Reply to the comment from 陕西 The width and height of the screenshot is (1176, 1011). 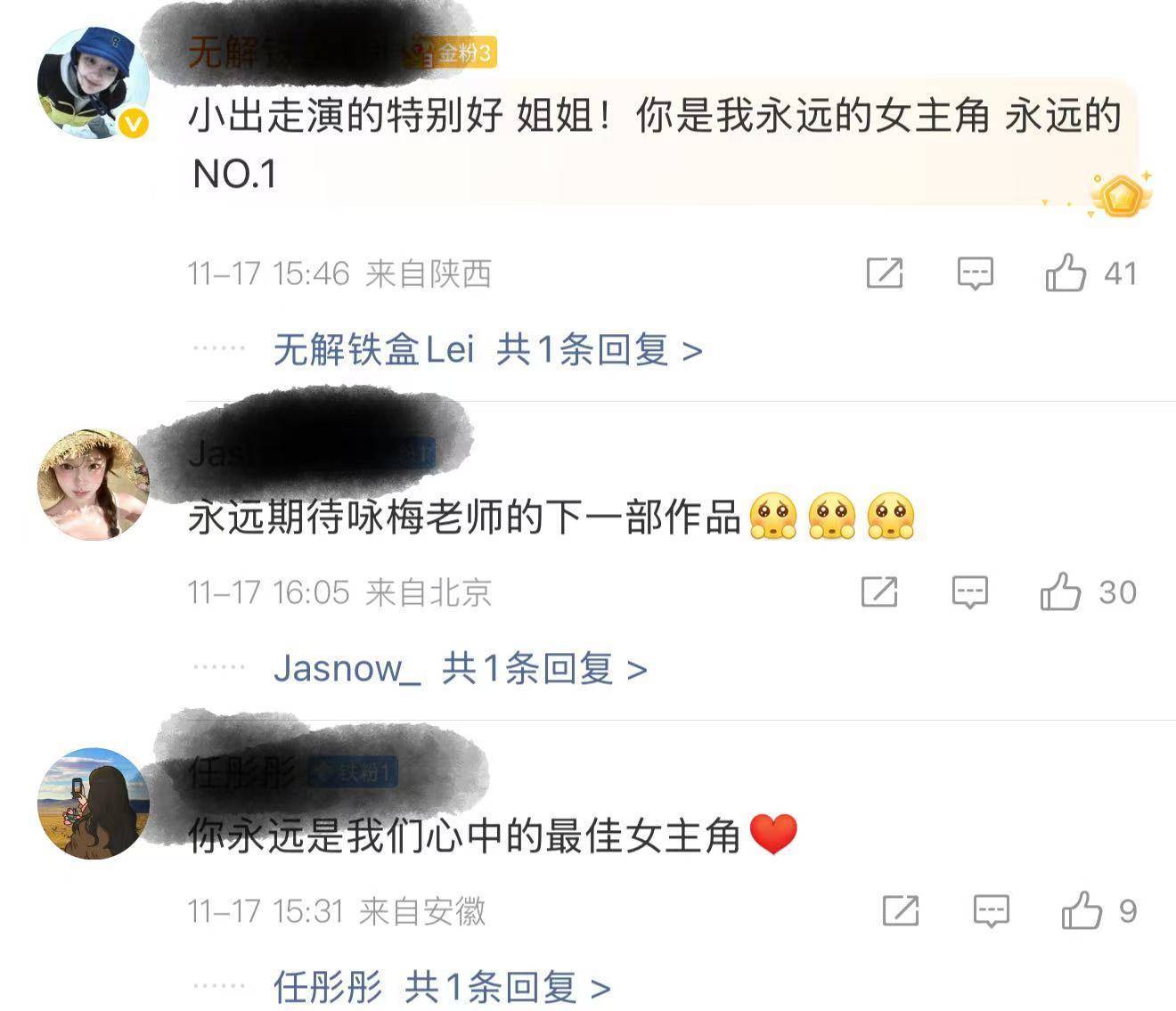(976, 273)
